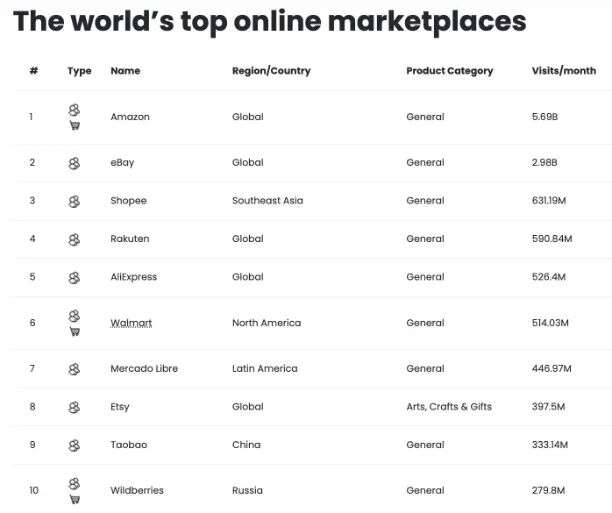Screen dimensions: 612x513
Task: Select the Mercado Libre name entry
Action: coord(144,369)
